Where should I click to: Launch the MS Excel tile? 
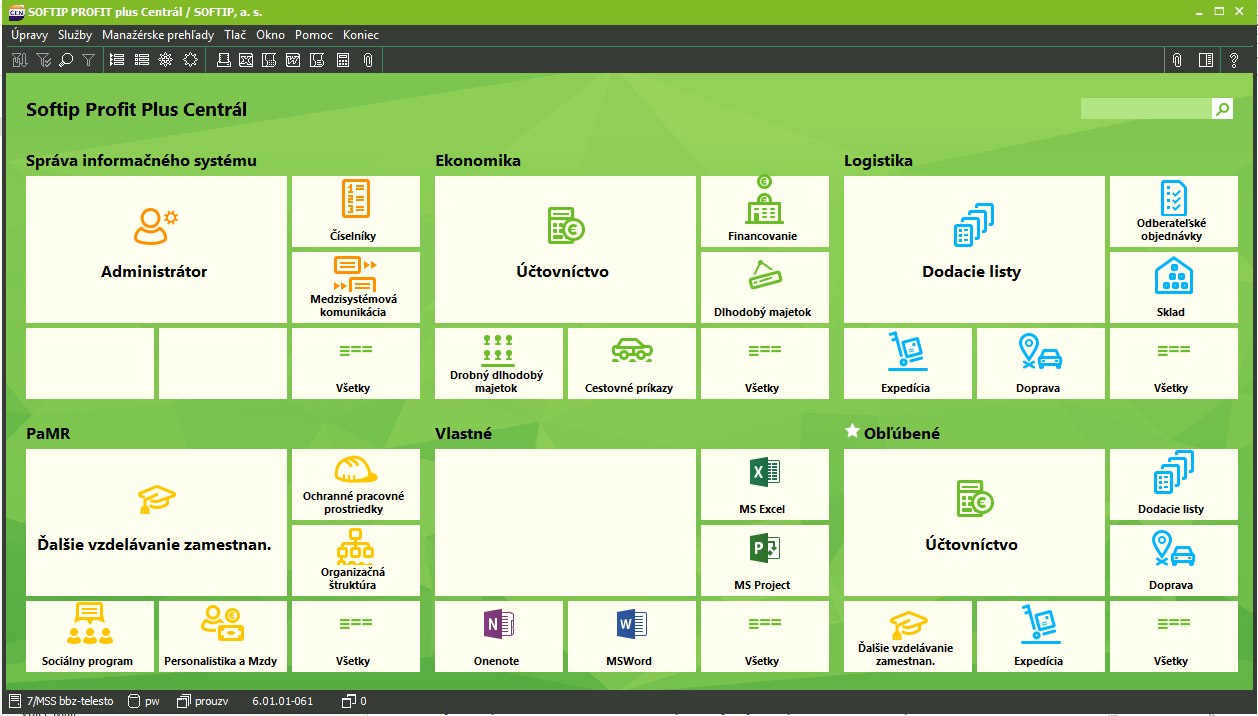764,484
